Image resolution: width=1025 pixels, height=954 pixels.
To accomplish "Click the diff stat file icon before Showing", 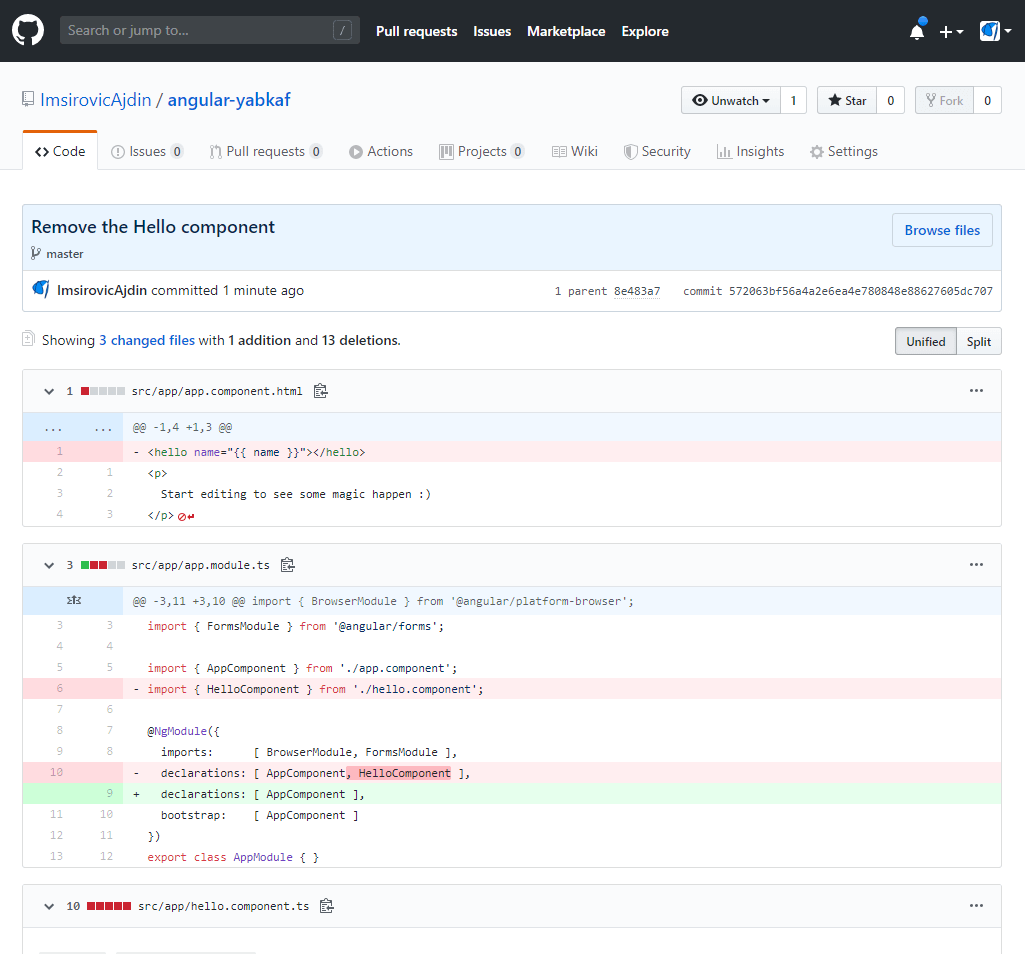I will tap(28, 339).
